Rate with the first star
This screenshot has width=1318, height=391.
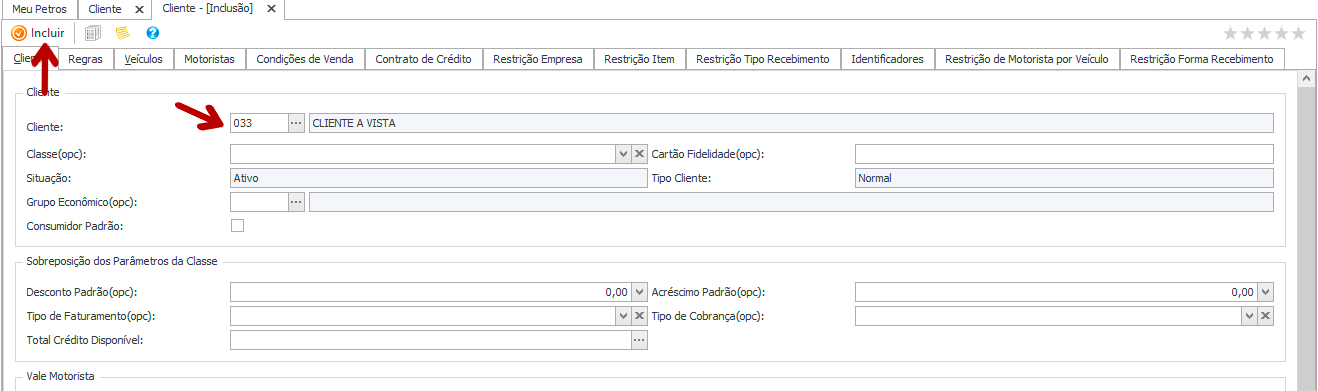pyautogui.click(x=1230, y=33)
